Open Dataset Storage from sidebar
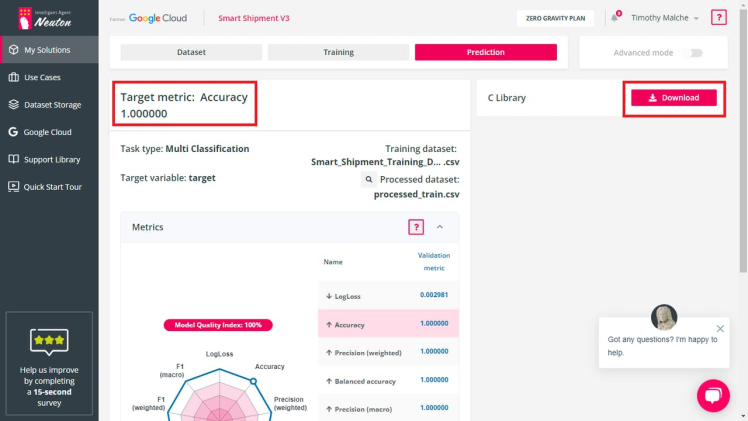Viewport: 748px width, 421px height. pos(52,104)
